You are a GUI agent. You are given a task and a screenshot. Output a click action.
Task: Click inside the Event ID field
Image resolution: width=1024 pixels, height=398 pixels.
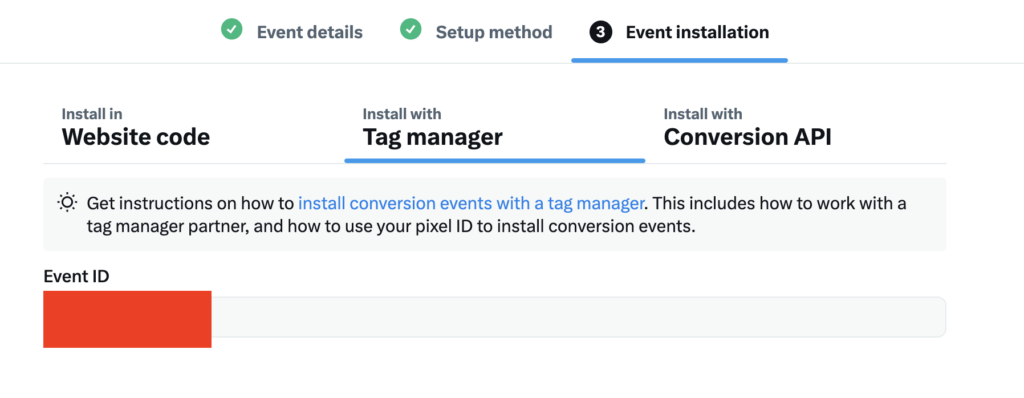click(494, 317)
